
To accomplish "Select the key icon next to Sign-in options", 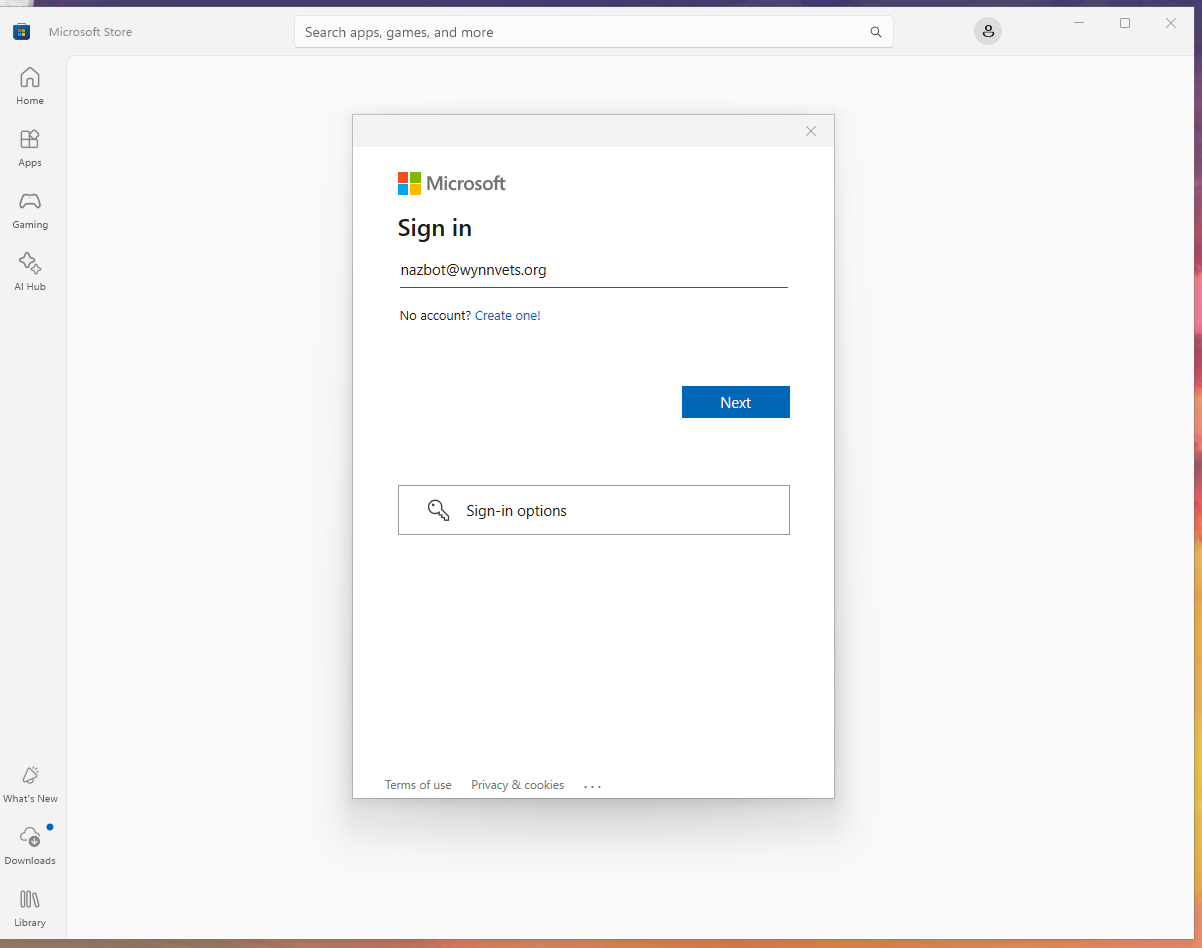I will (x=438, y=509).
